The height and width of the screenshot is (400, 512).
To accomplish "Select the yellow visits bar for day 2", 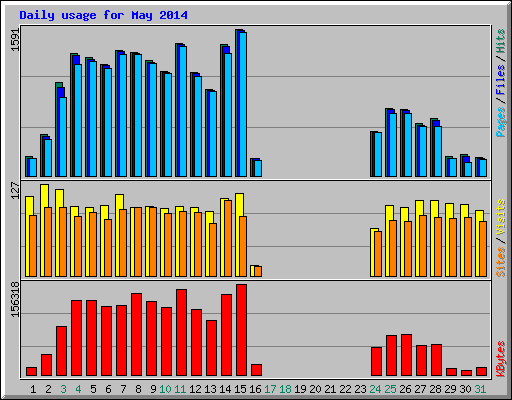I will (43, 230).
